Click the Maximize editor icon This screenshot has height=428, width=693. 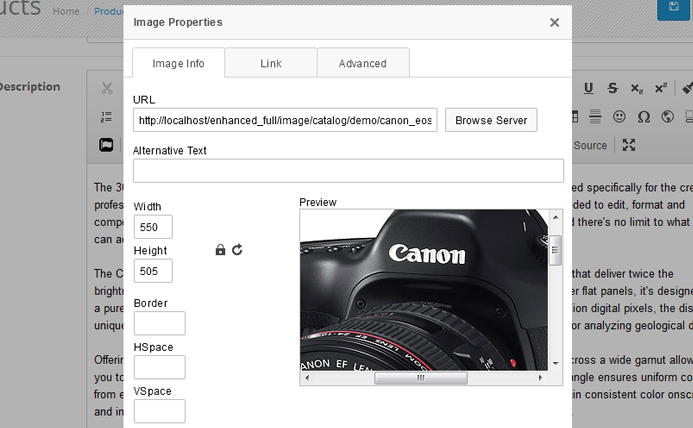tap(629, 145)
